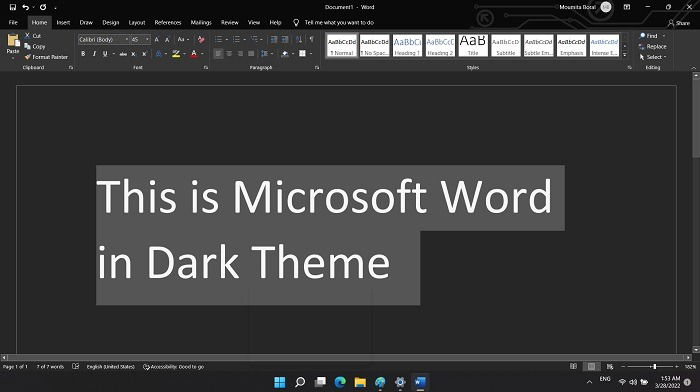Apply text highlight color

(x=176, y=54)
